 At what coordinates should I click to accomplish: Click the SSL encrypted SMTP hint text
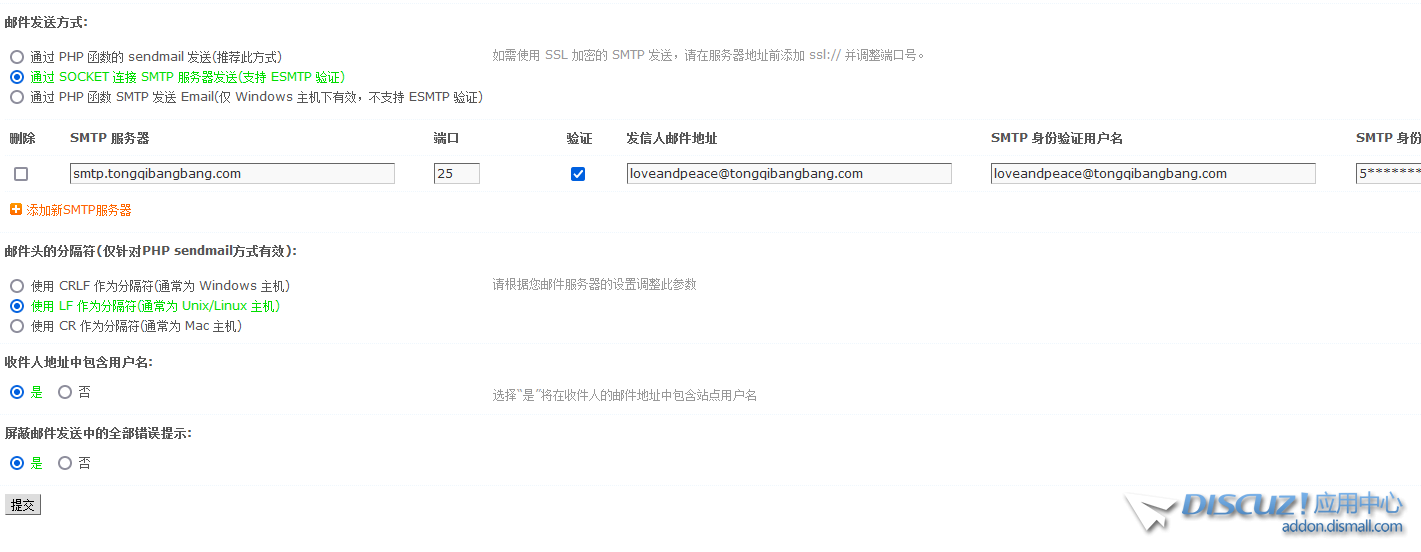(709, 55)
